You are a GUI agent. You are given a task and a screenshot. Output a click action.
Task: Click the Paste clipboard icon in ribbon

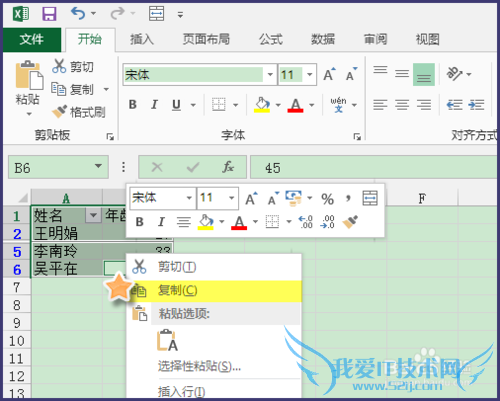pos(29,75)
